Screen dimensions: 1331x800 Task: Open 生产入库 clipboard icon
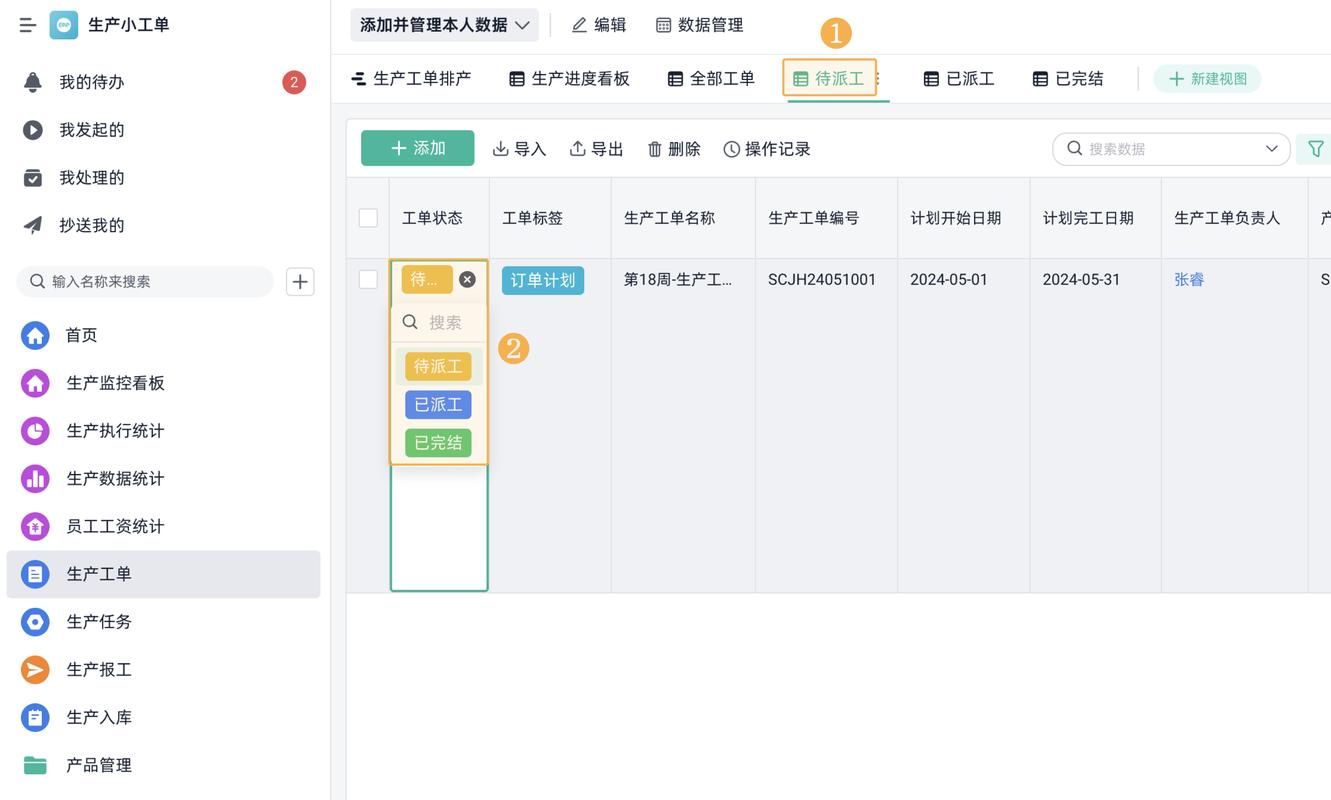pyautogui.click(x=35, y=717)
